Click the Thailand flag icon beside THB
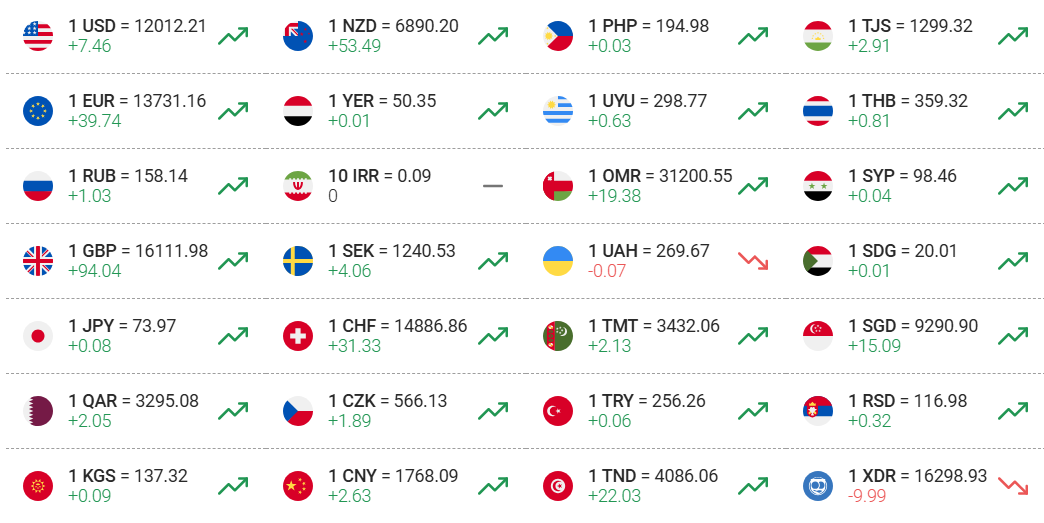1044x523 pixels. click(x=818, y=111)
